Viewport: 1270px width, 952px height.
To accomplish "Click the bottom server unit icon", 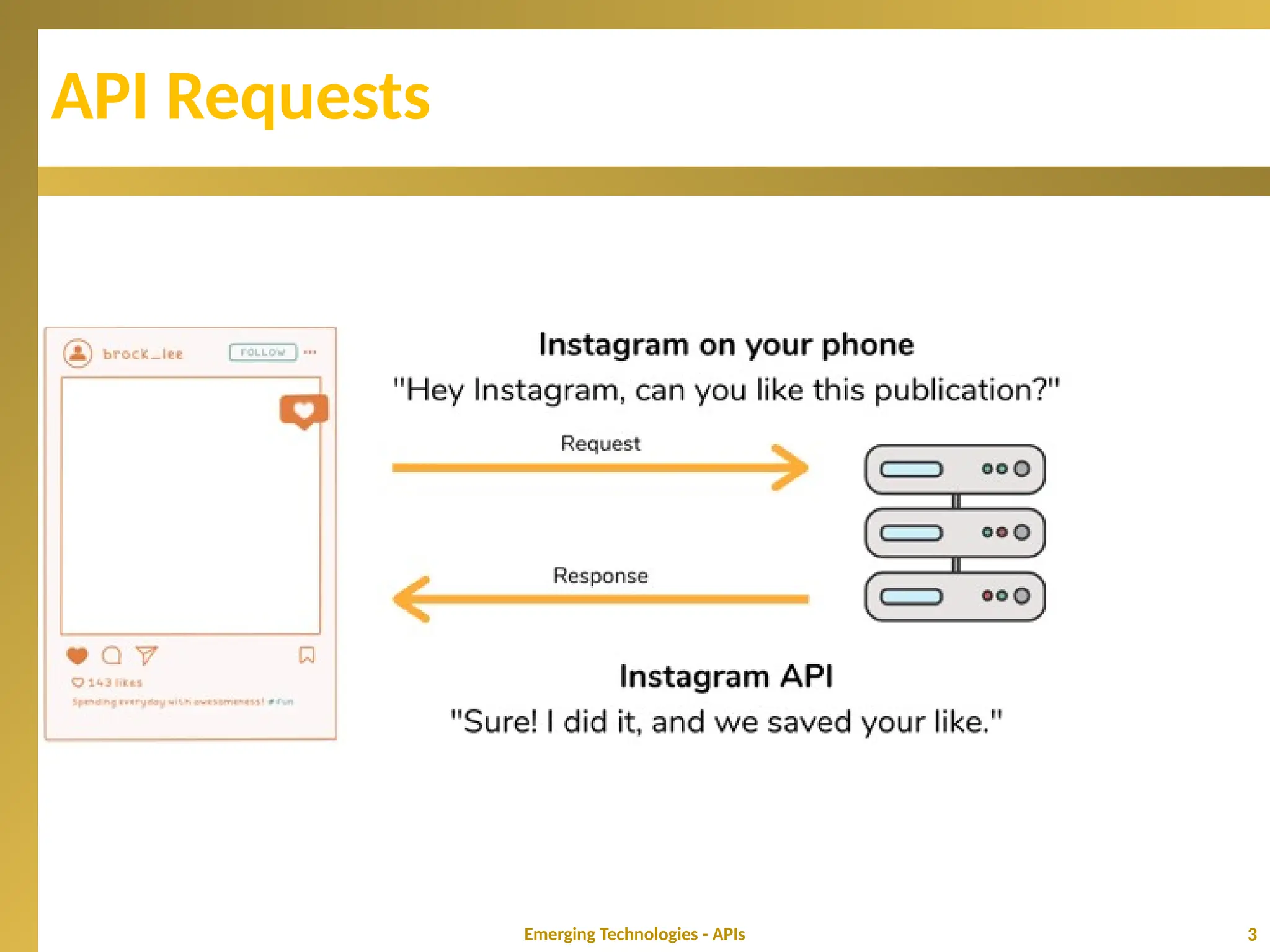I will tap(955, 596).
